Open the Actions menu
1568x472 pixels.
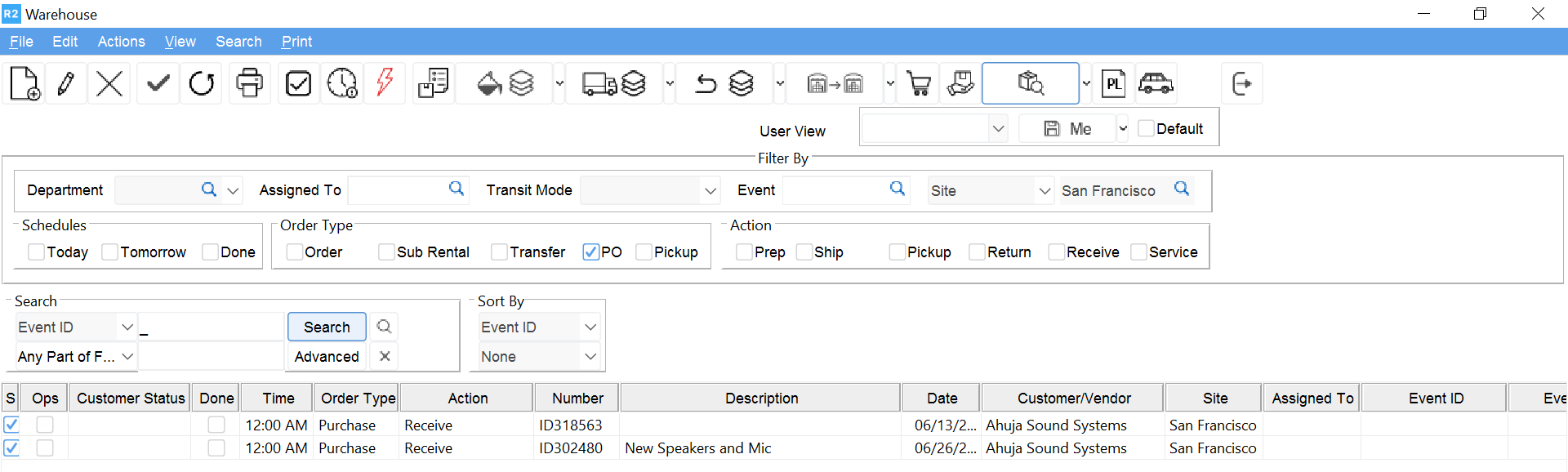click(121, 42)
